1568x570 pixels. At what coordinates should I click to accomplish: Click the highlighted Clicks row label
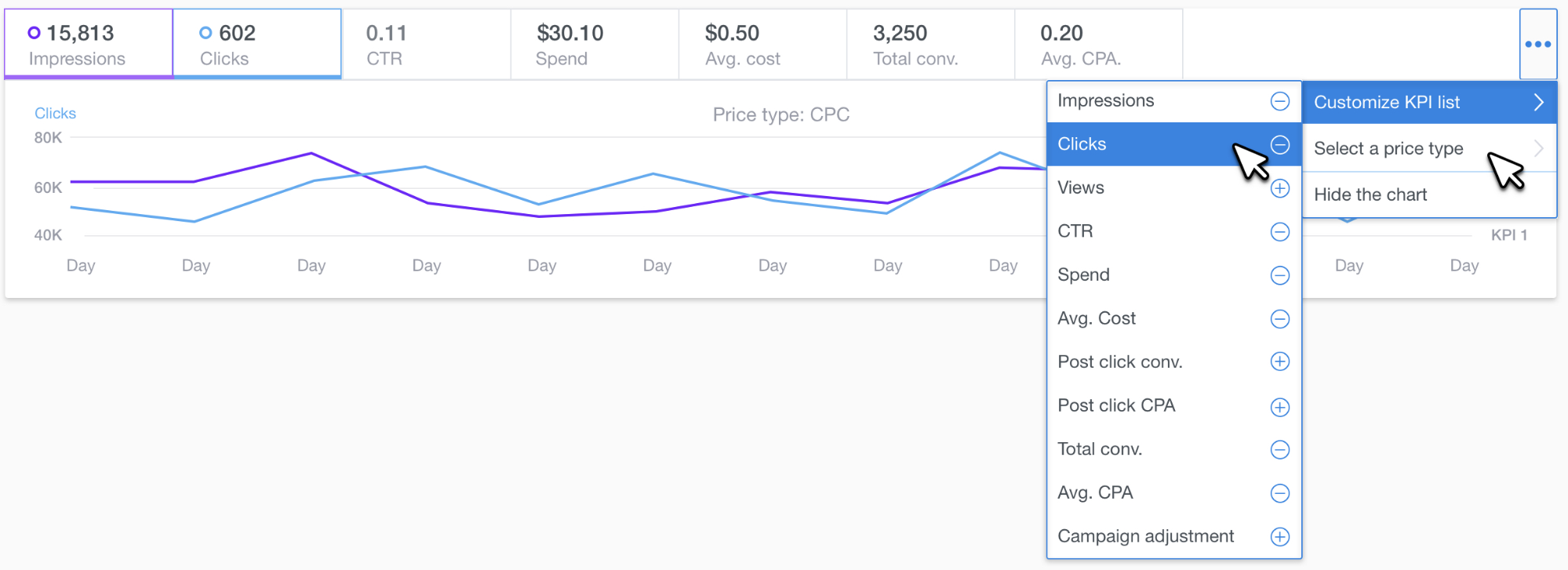tap(1082, 144)
